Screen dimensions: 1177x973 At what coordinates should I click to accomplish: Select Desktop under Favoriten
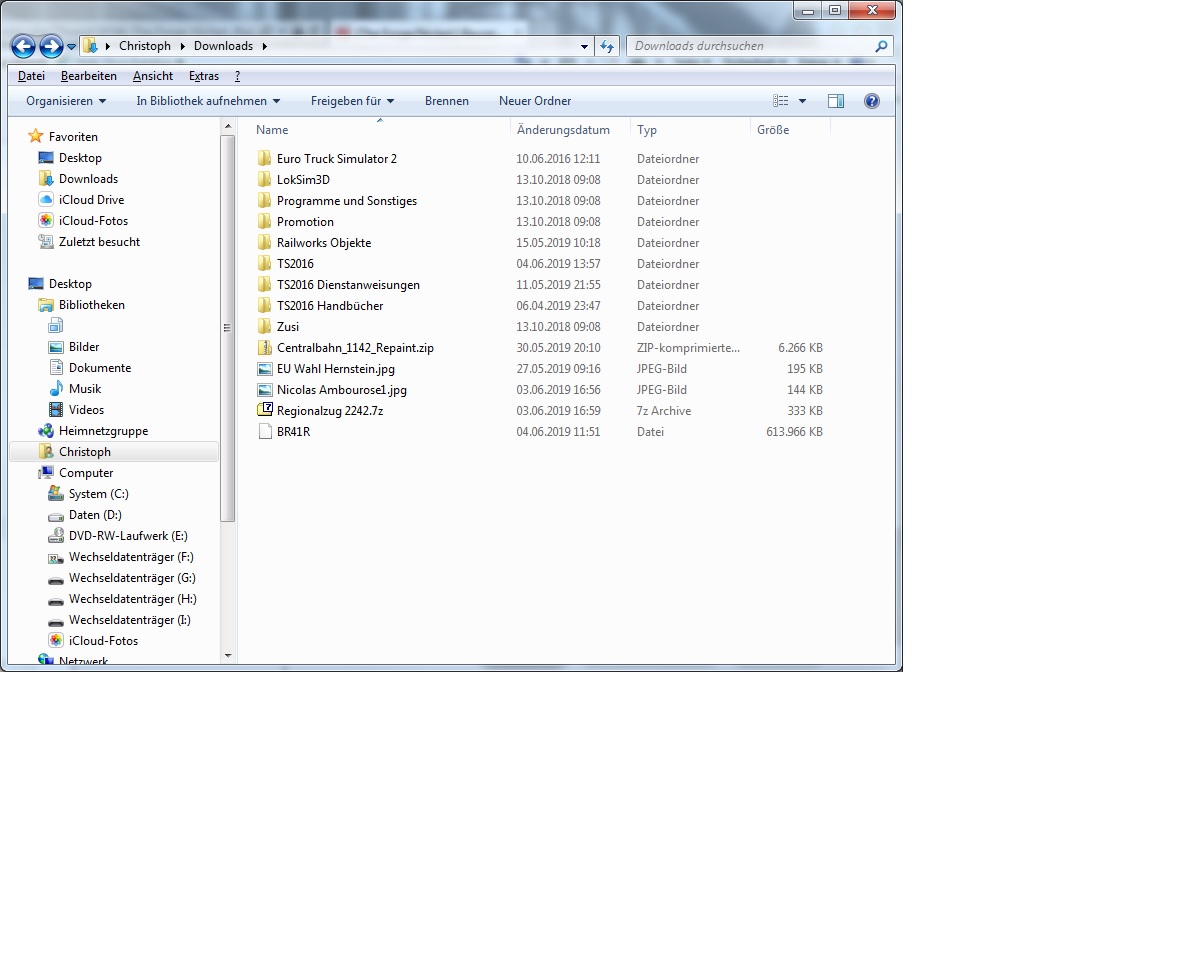tap(80, 158)
